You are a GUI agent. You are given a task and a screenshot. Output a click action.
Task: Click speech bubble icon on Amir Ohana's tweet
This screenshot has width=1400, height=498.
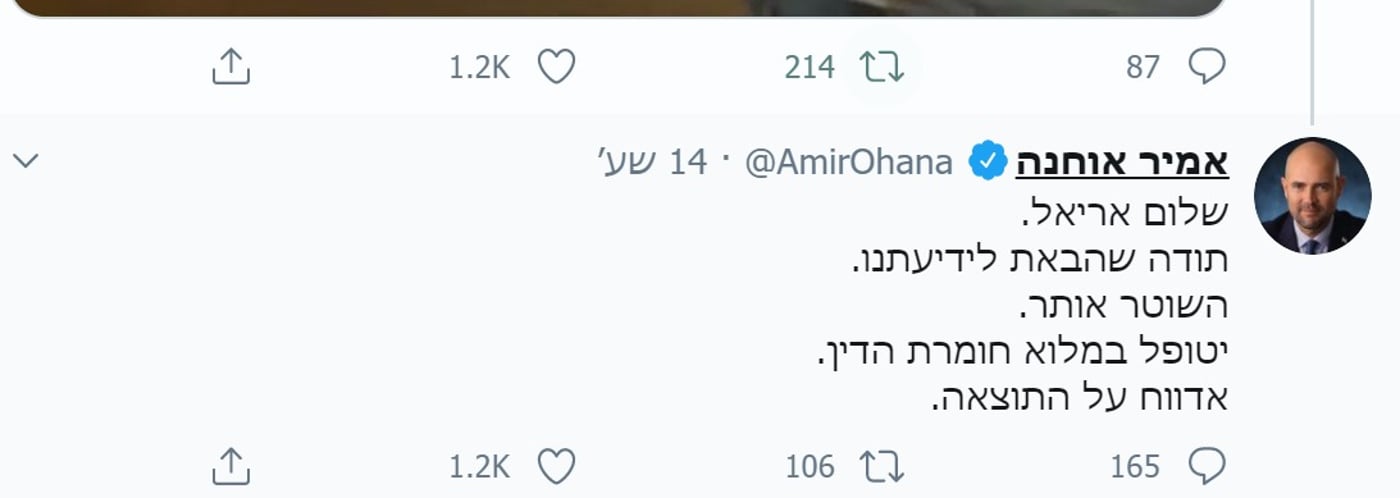[1206, 466]
